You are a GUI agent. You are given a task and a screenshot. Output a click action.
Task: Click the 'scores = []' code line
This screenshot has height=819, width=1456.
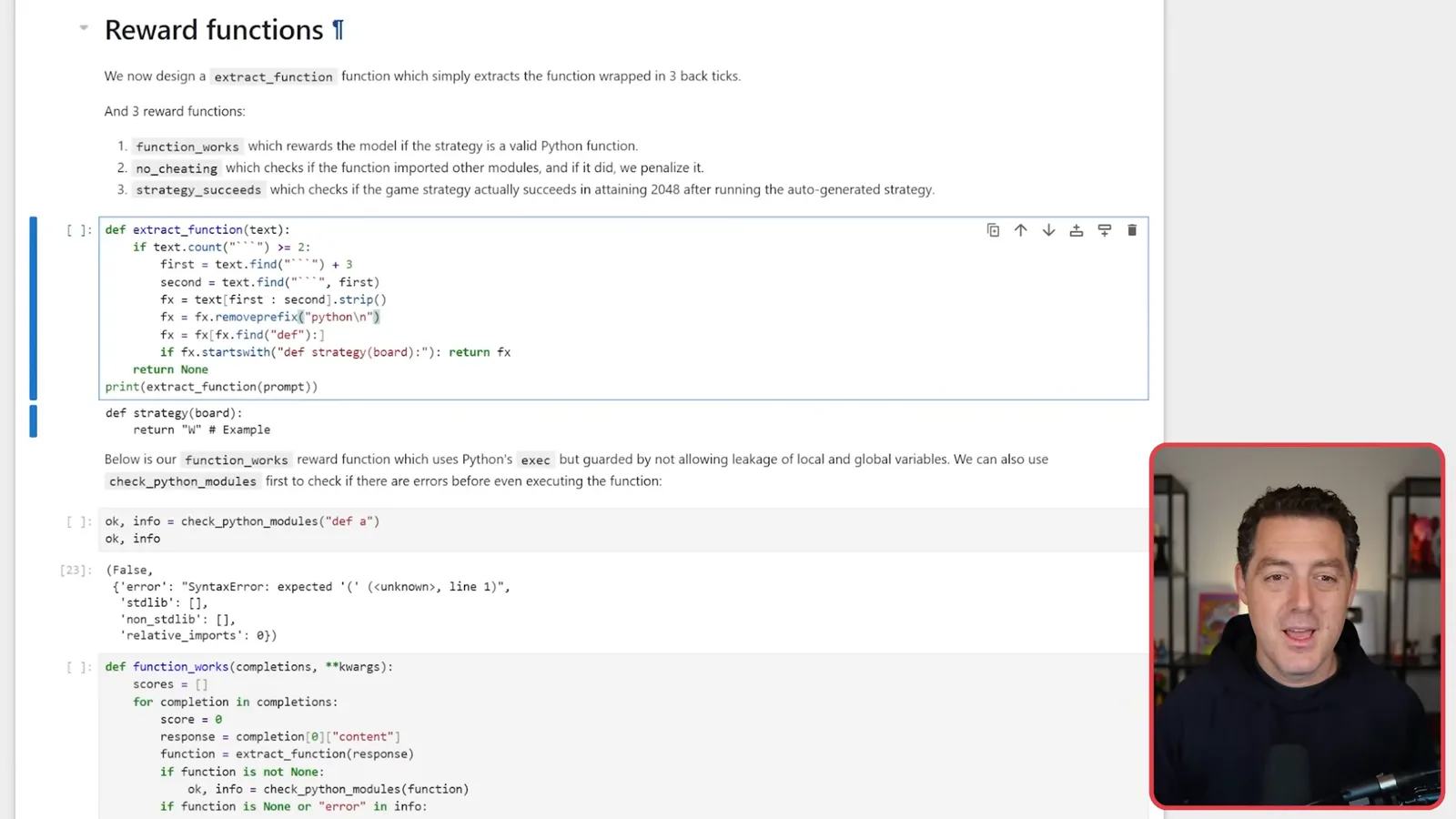(170, 684)
